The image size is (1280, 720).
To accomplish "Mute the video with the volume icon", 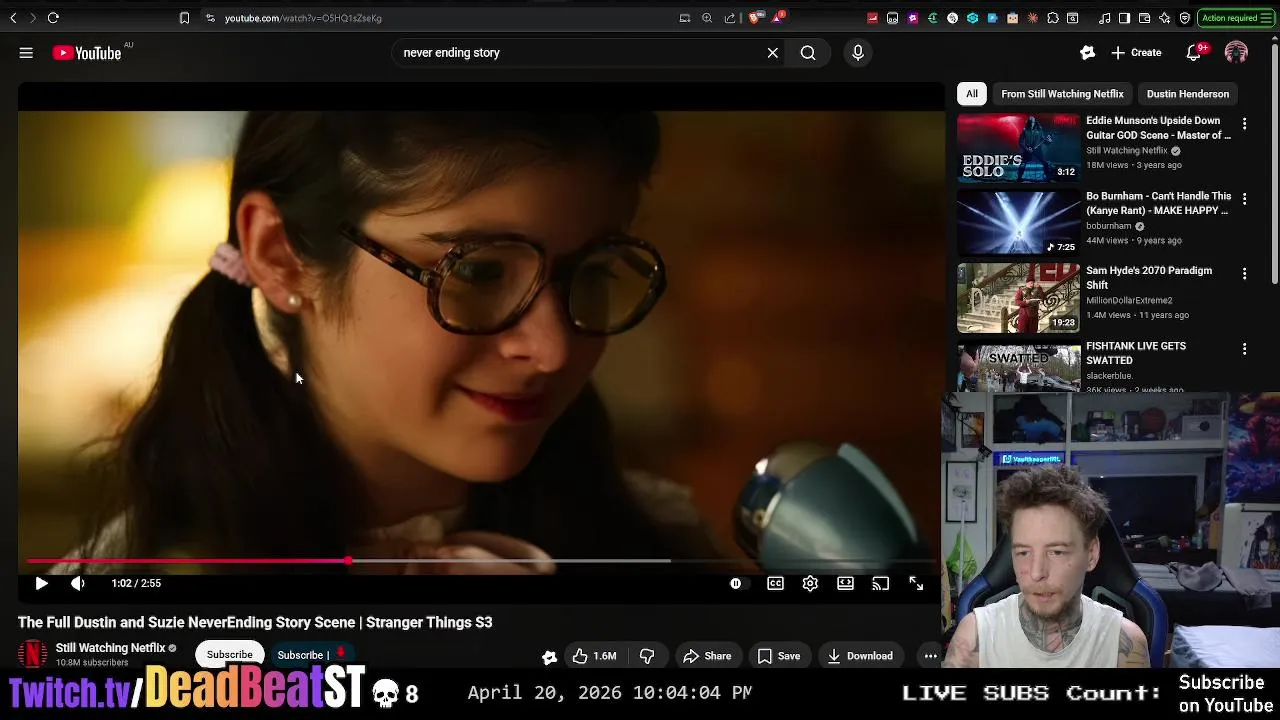I will (78, 583).
